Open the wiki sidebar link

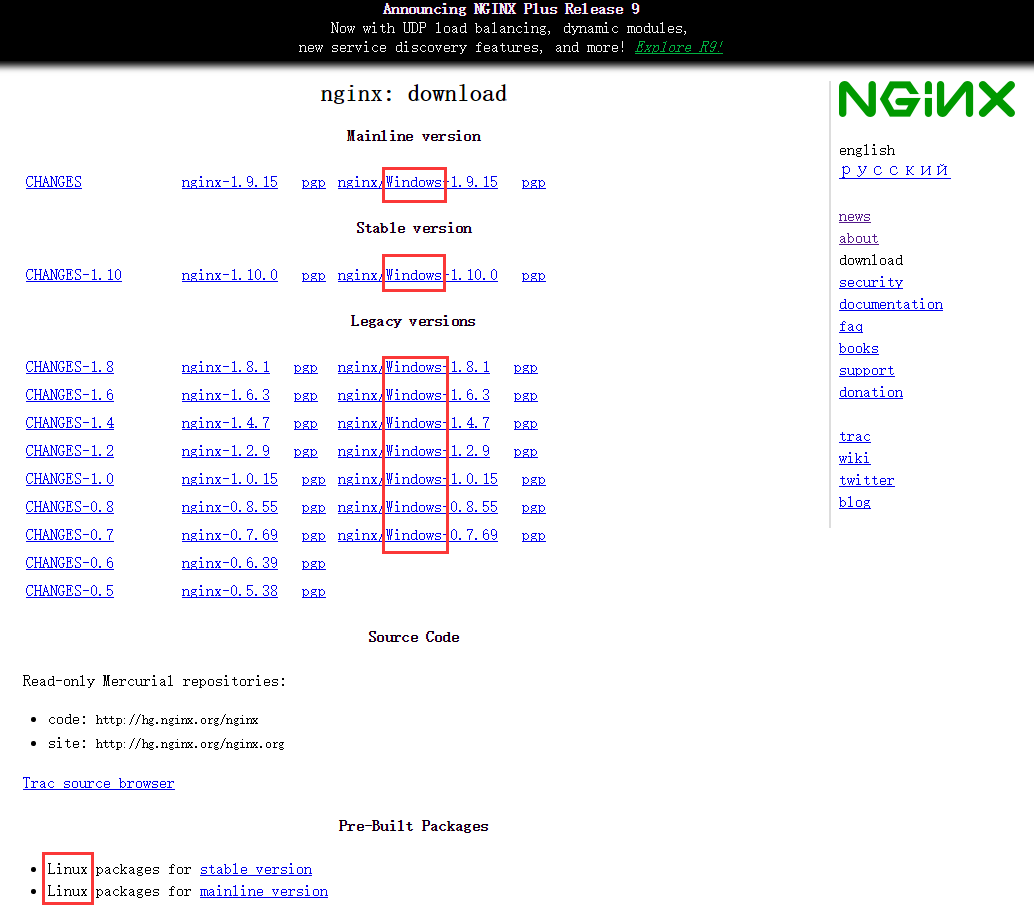click(855, 458)
